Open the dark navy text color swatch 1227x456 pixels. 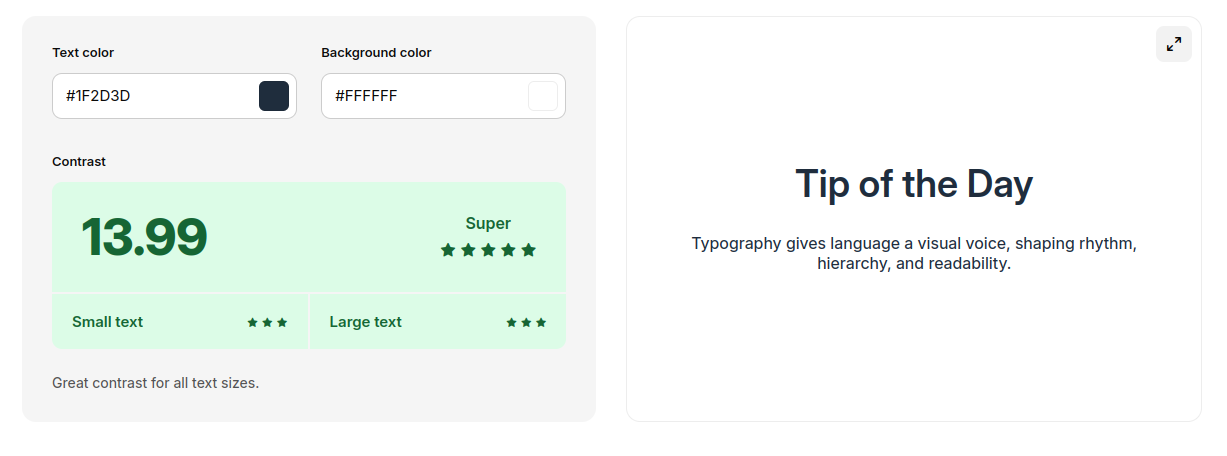coord(274,96)
